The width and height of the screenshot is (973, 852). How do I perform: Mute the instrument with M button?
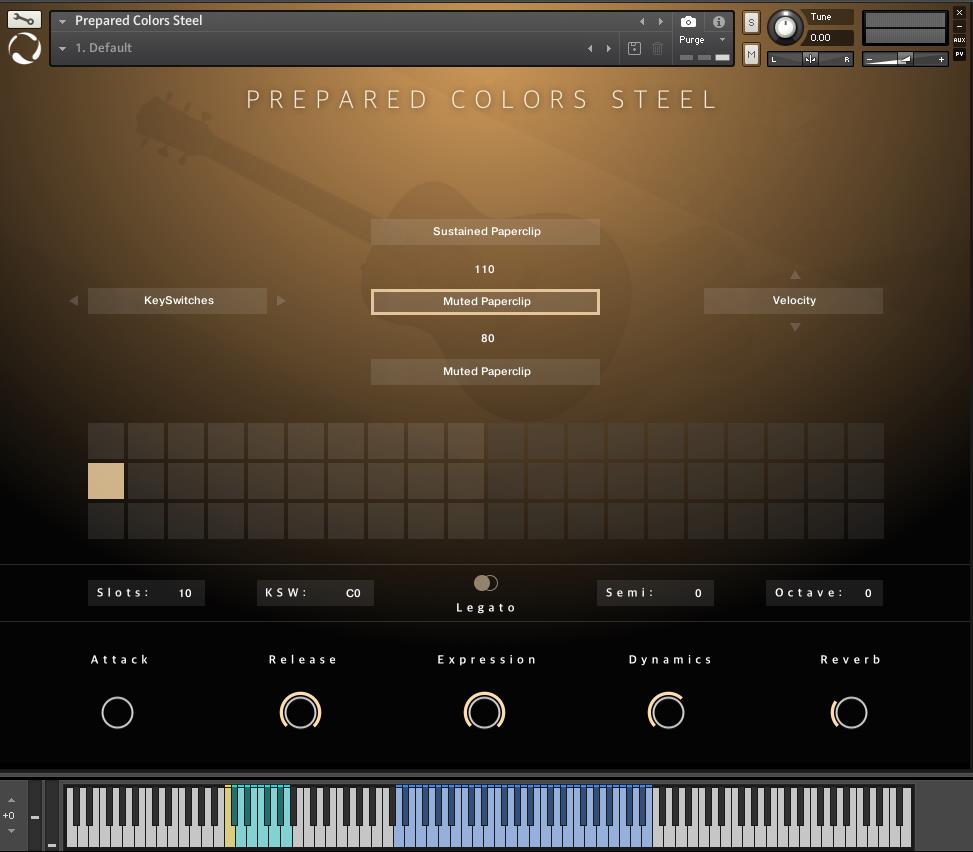[751, 55]
